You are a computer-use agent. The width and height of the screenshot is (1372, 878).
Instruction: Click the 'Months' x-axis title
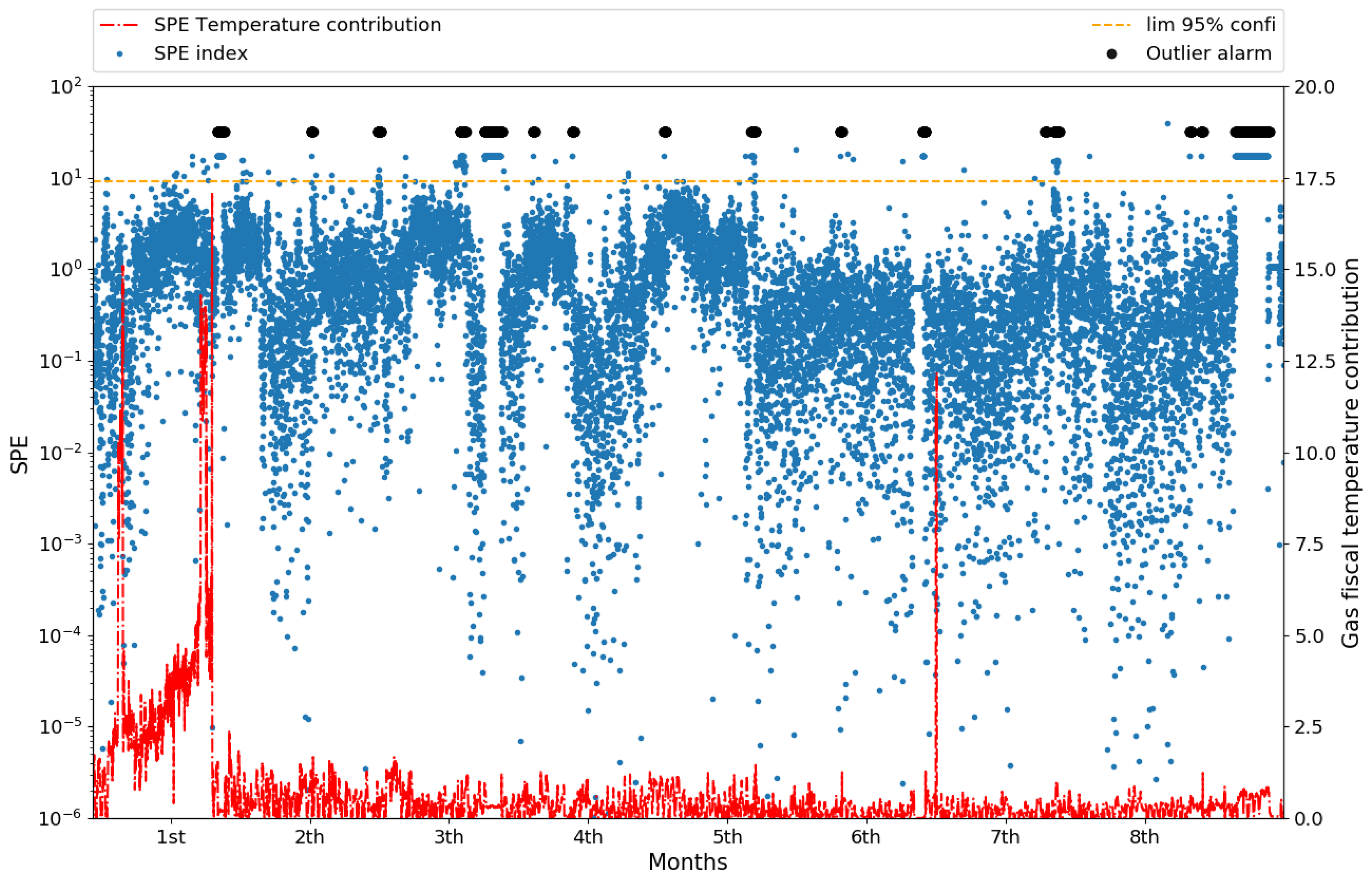(688, 862)
